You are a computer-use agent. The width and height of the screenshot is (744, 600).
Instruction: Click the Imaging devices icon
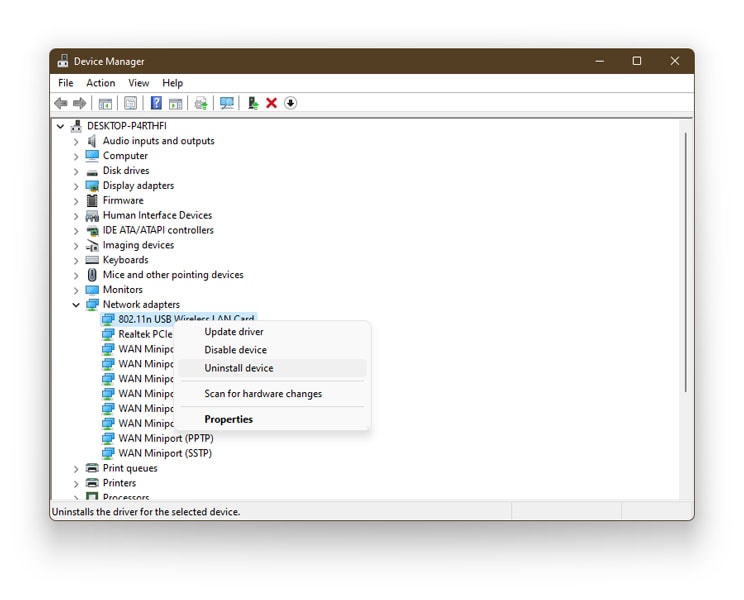[x=92, y=245]
